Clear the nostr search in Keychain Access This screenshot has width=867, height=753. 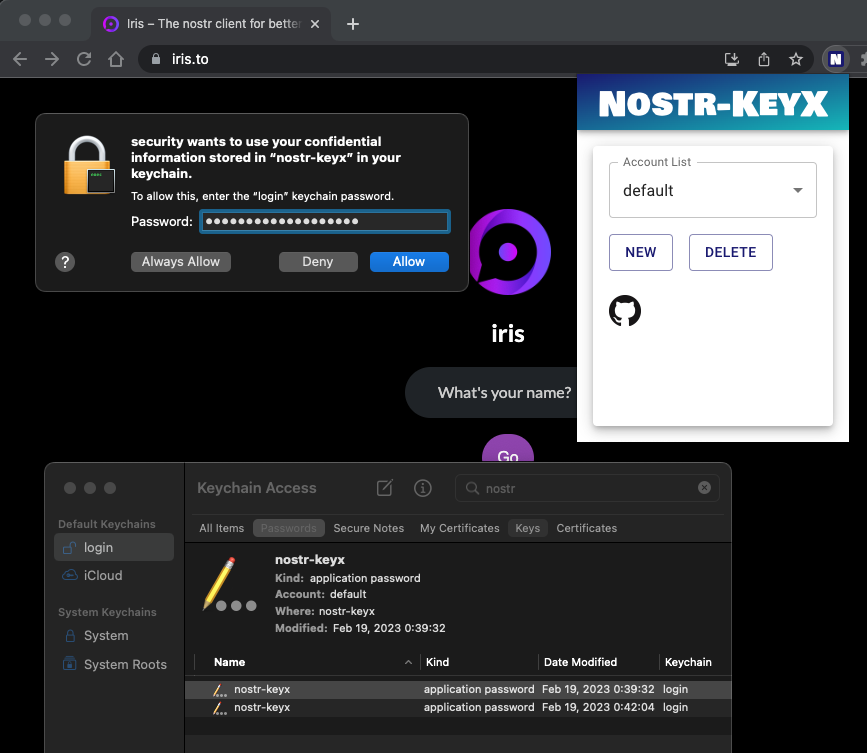point(704,488)
